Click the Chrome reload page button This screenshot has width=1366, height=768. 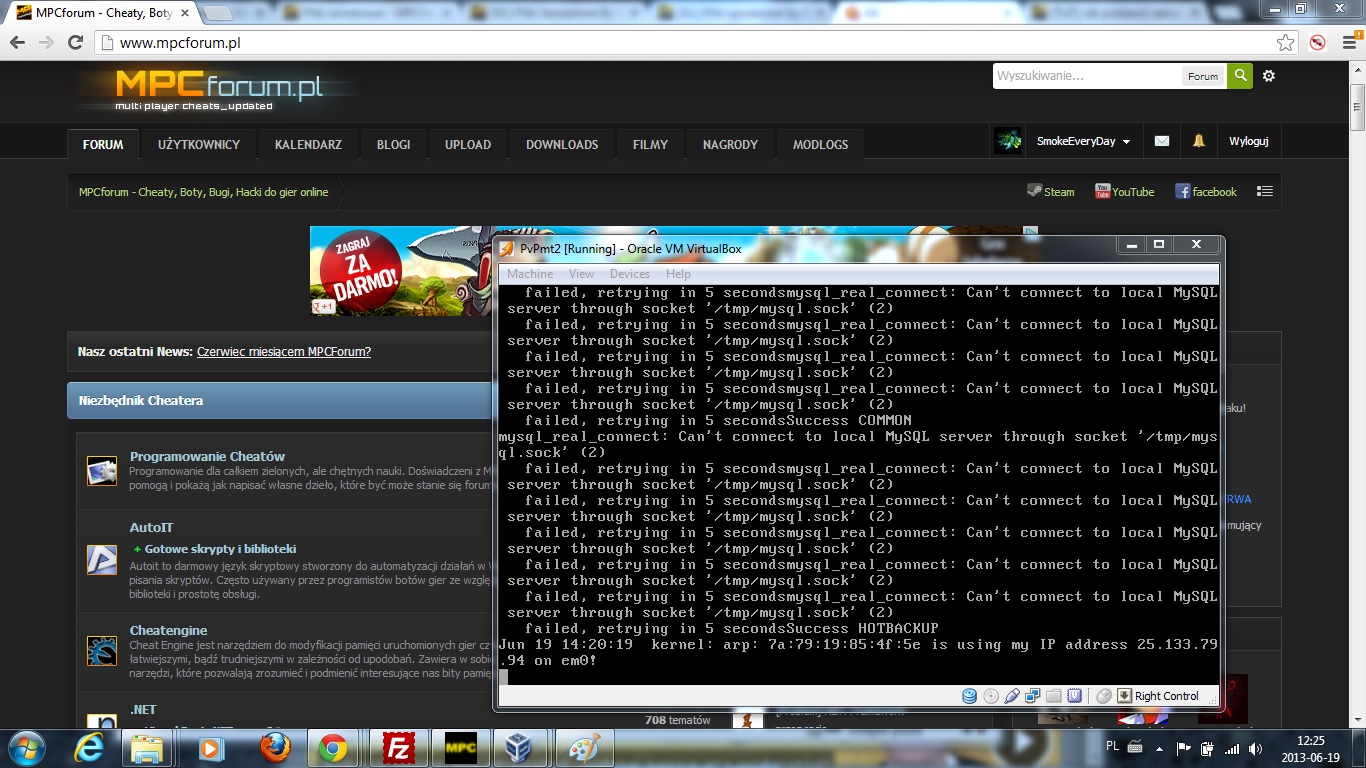pyautogui.click(x=75, y=42)
